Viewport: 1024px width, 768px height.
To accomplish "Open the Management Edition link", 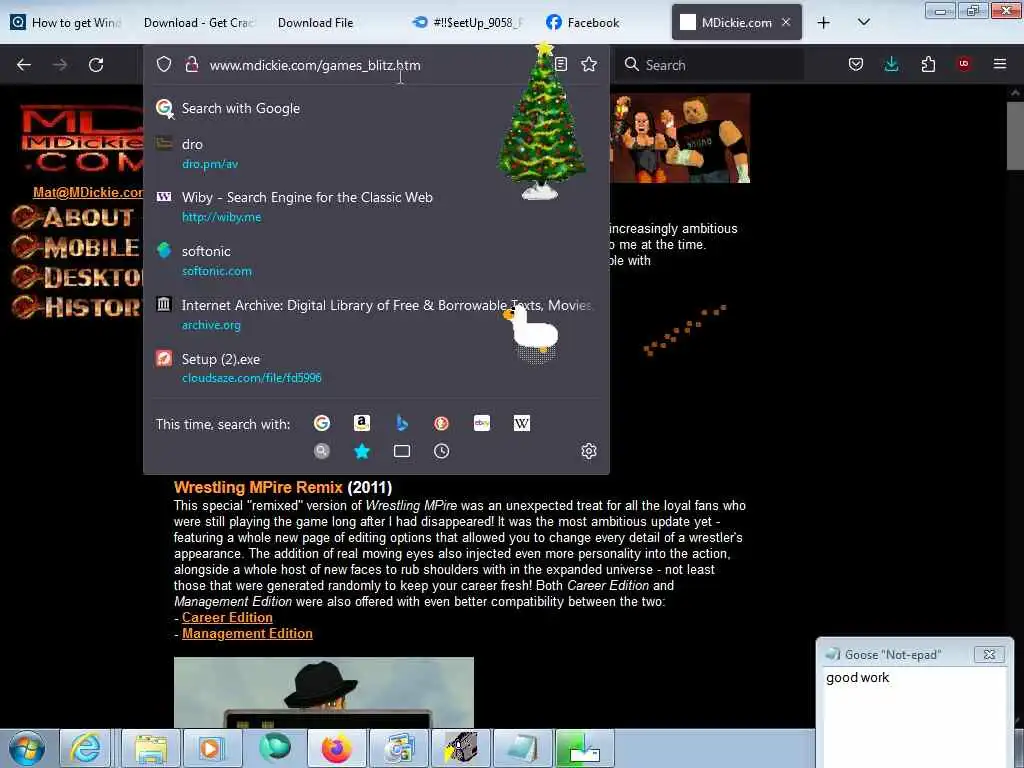I will tap(248, 633).
